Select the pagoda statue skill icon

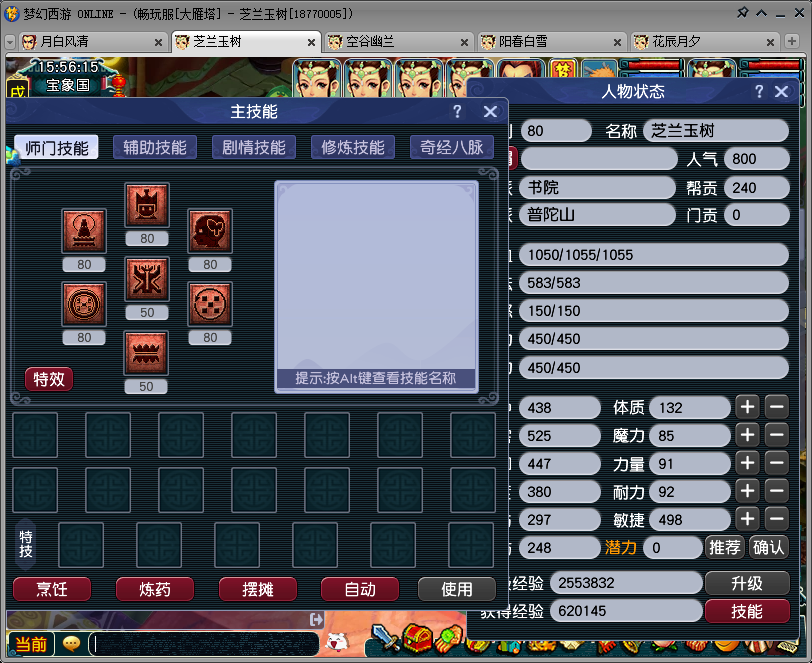pos(84,230)
